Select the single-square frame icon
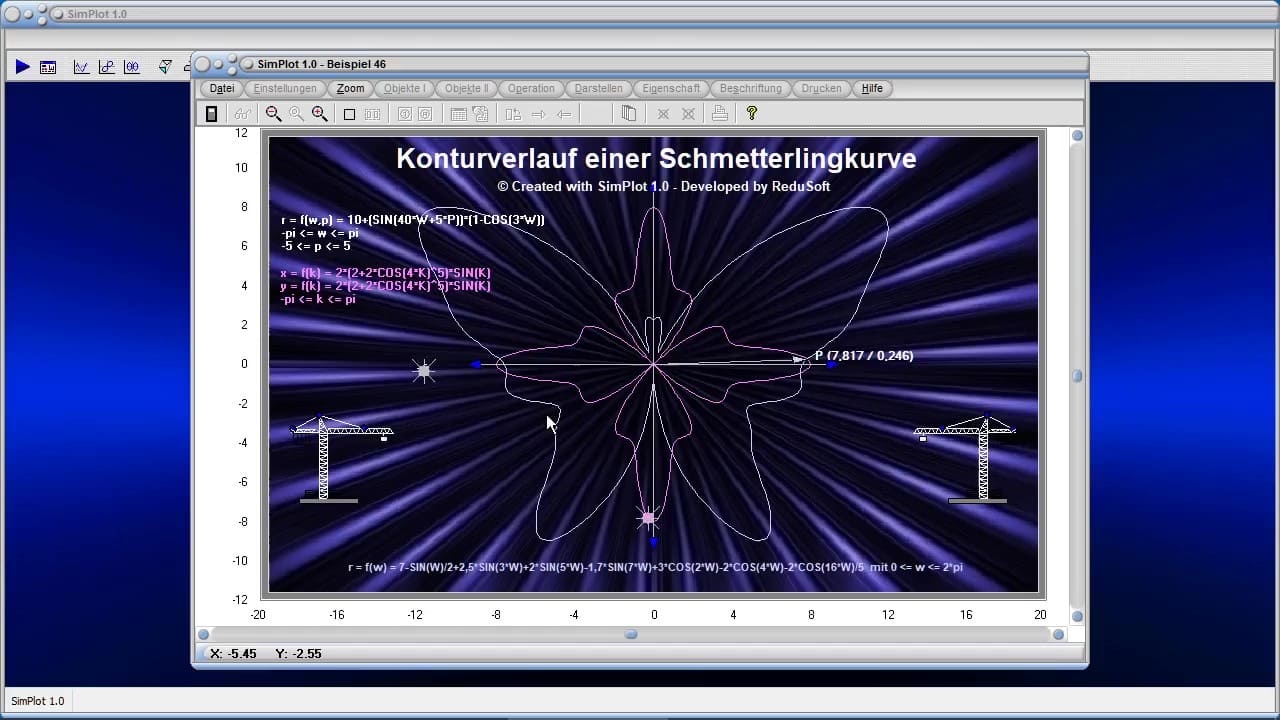Viewport: 1280px width, 720px height. 349,114
